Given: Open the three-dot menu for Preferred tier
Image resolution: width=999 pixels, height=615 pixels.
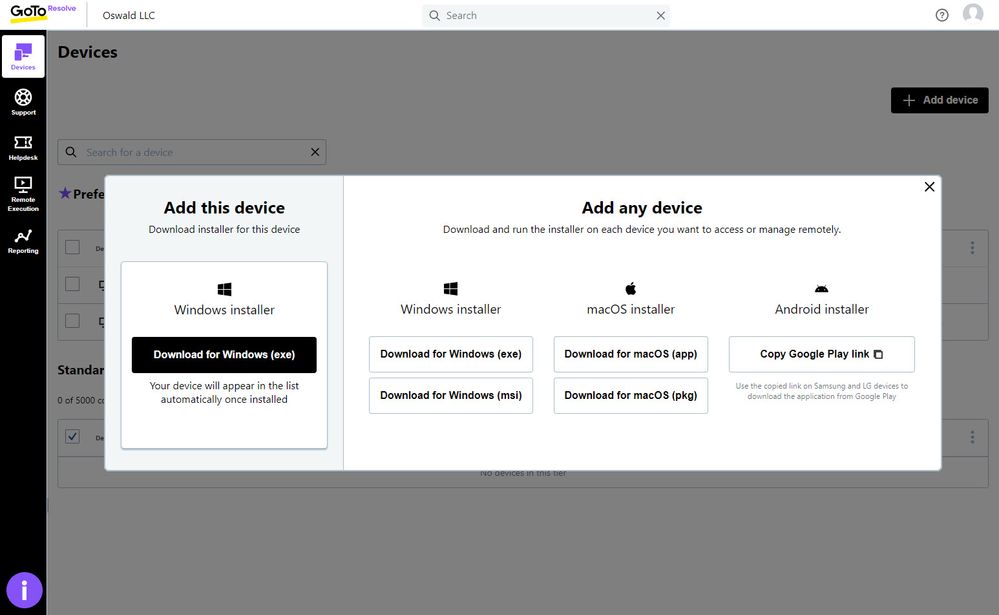Looking at the screenshot, I should point(972,248).
